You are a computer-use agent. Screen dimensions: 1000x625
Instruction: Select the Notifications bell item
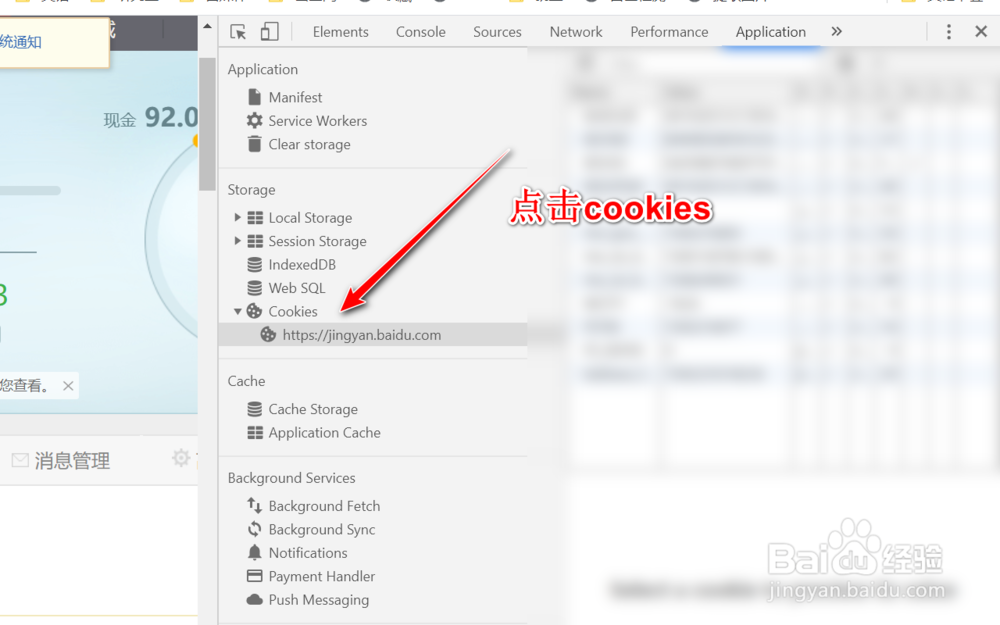[x=307, y=553]
